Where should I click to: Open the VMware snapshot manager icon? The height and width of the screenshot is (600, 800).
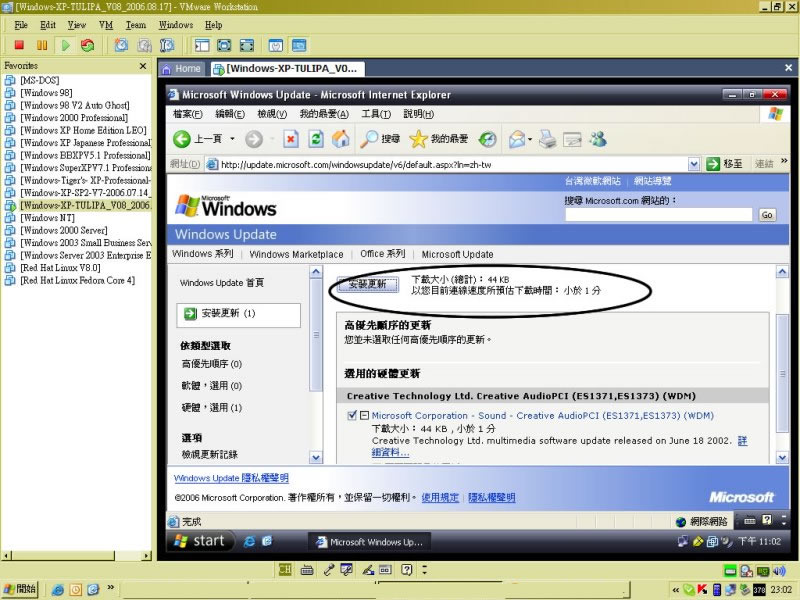(x=167, y=45)
